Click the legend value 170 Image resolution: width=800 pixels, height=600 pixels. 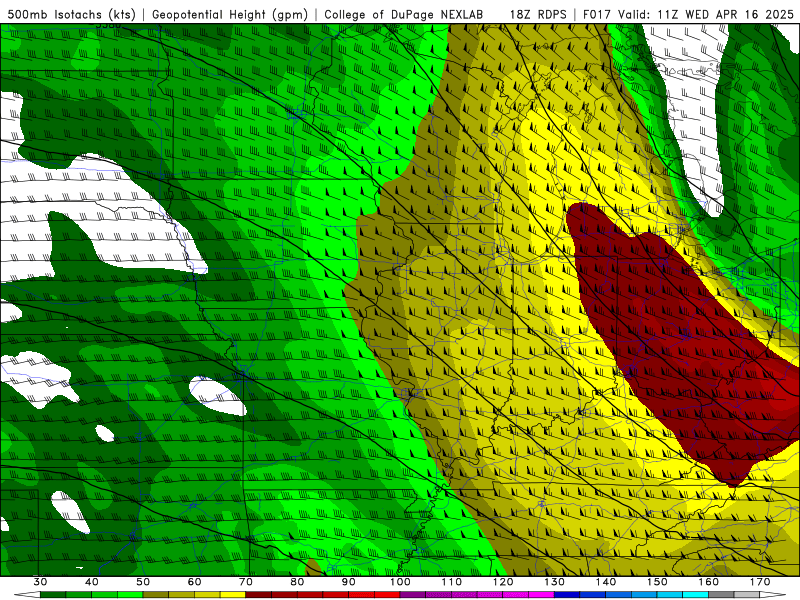[x=760, y=582]
